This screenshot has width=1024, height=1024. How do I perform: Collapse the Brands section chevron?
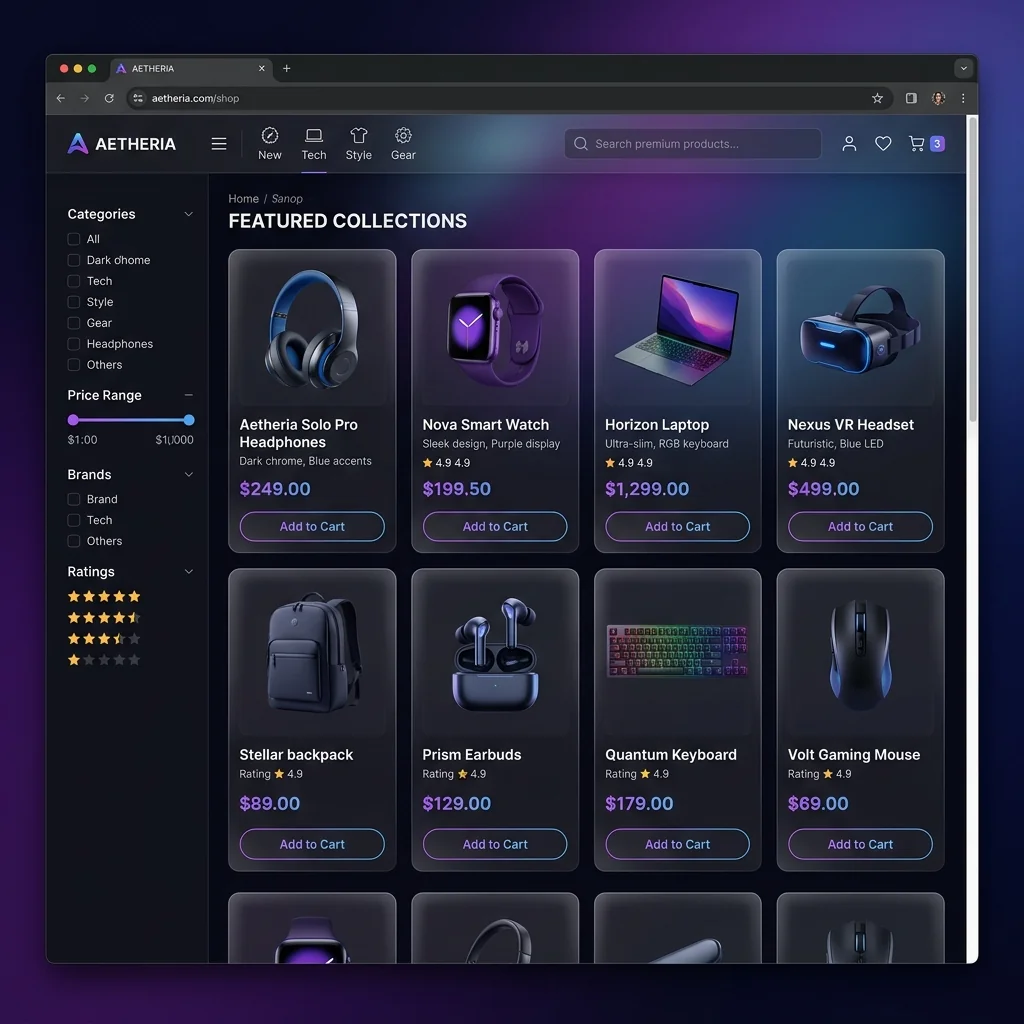(188, 474)
